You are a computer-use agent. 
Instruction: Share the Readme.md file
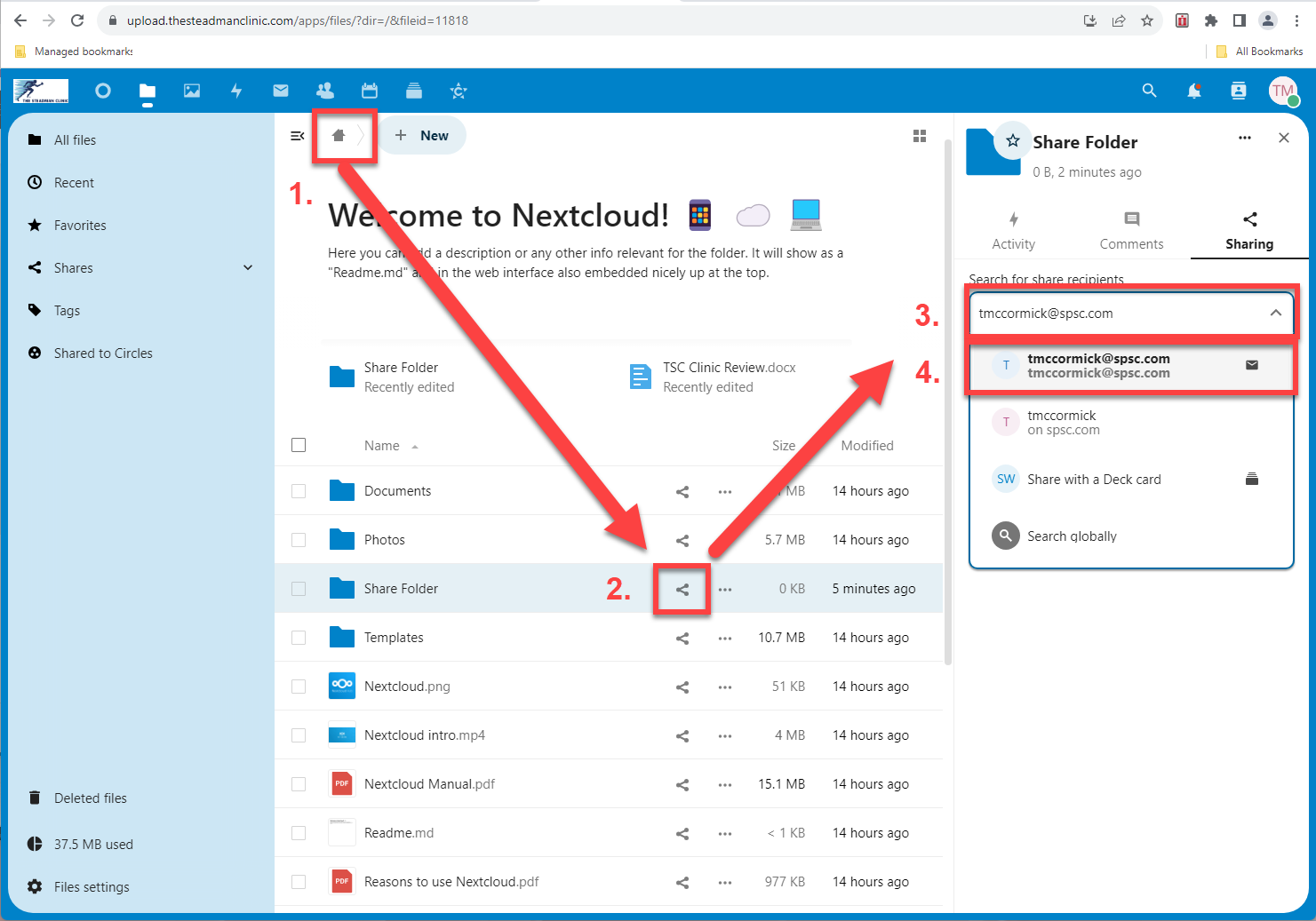[x=682, y=833]
